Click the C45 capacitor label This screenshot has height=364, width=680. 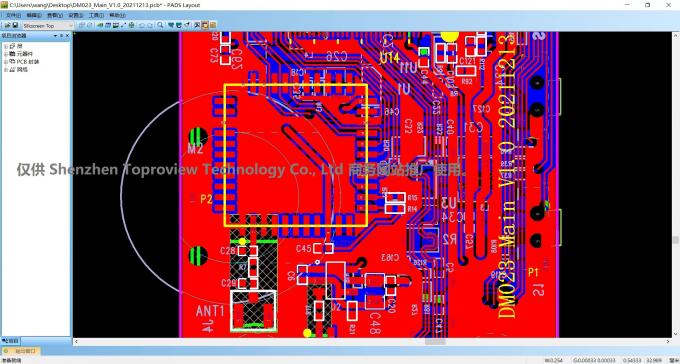point(304,249)
